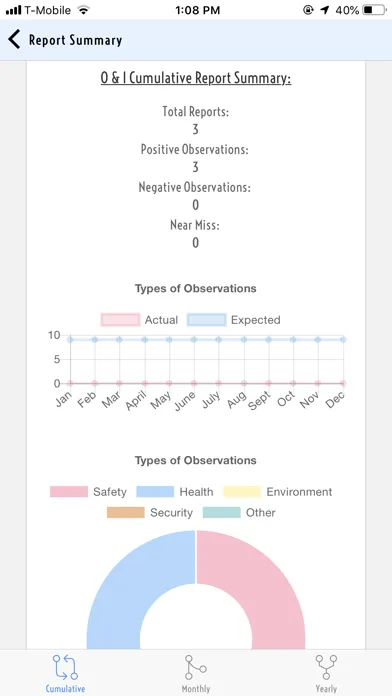Viewport: 392px width, 696px height.
Task: Click the Actual data point for Dec
Action: [x=343, y=383]
